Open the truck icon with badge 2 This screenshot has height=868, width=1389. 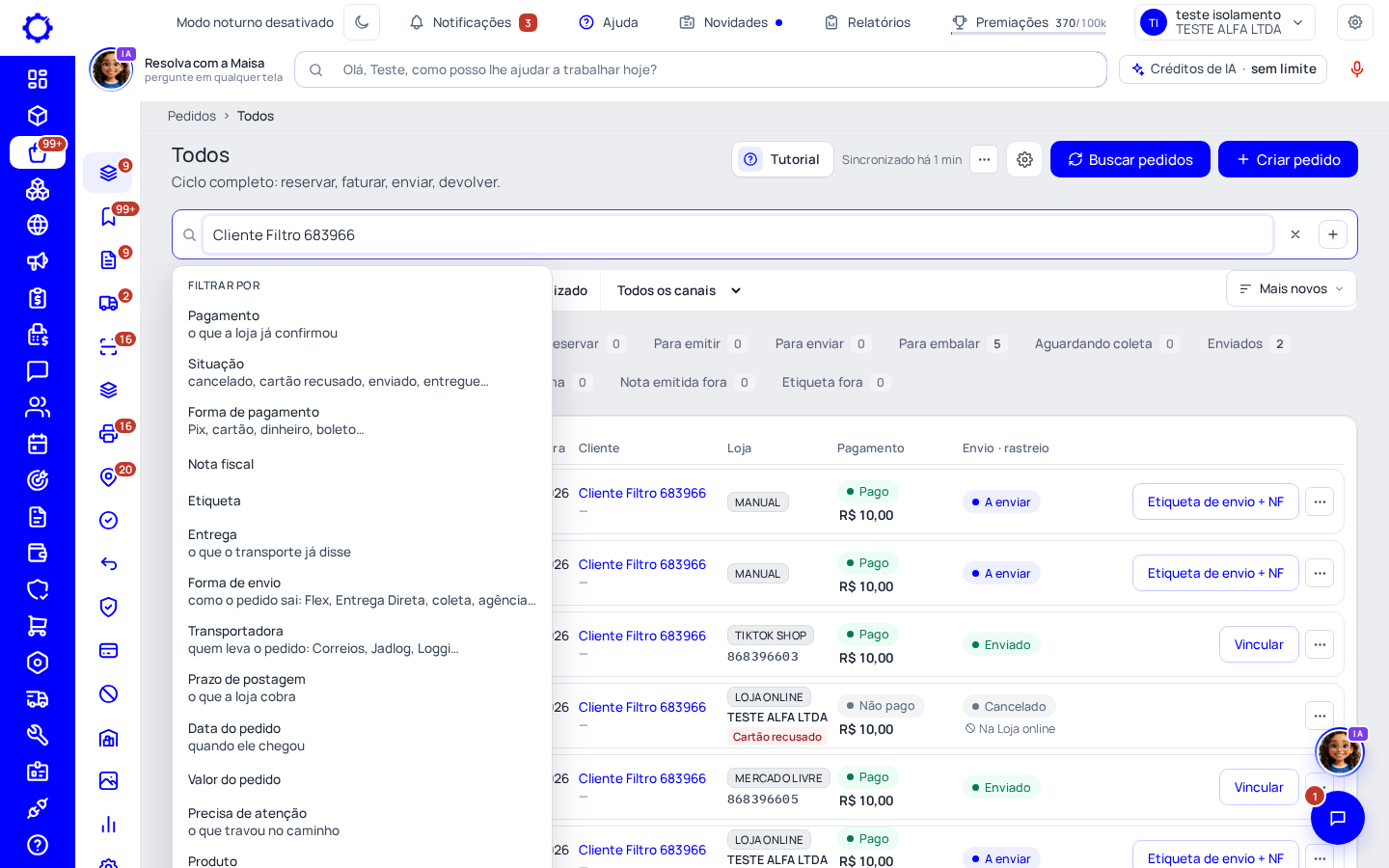click(109, 303)
